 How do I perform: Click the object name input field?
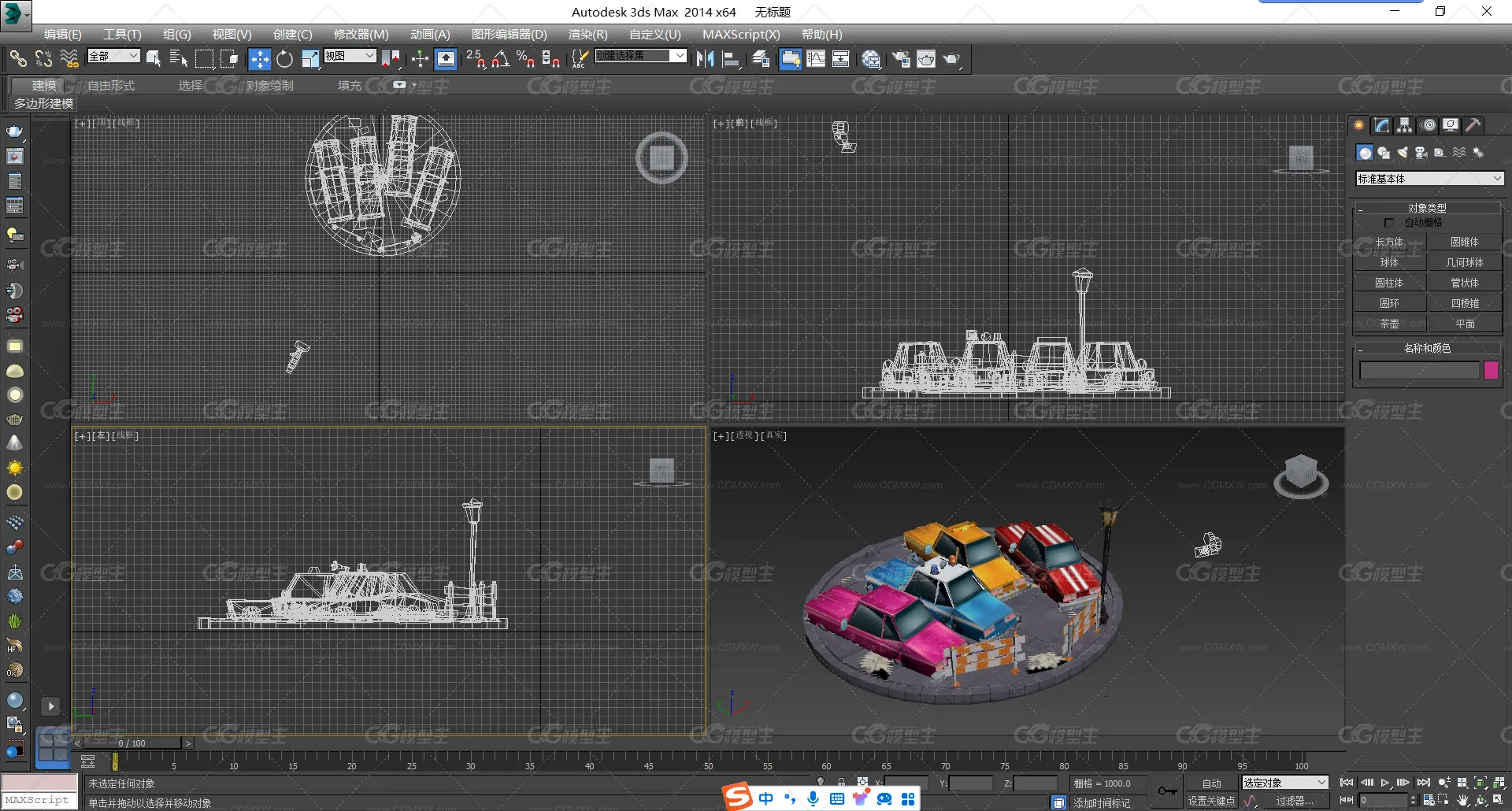point(1419,370)
